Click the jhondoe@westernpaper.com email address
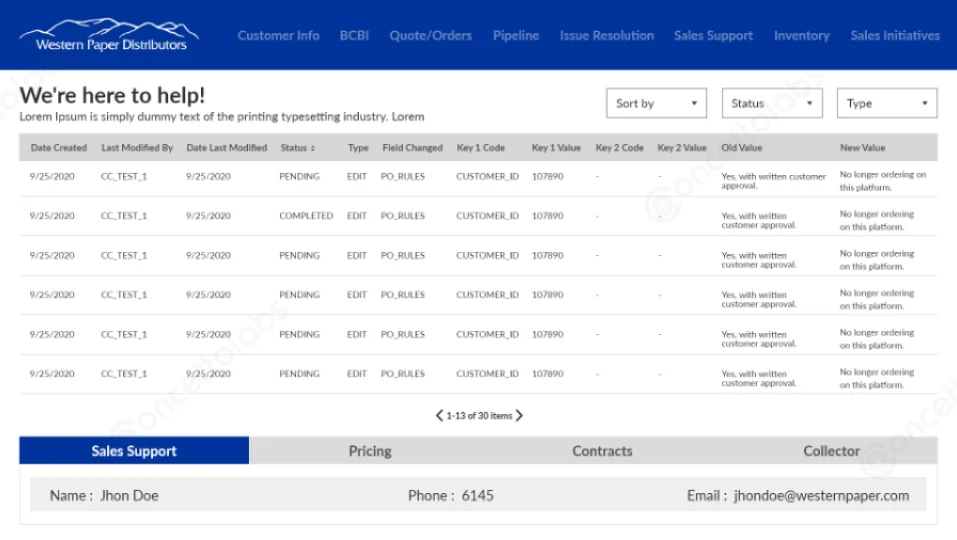 [x=821, y=495]
